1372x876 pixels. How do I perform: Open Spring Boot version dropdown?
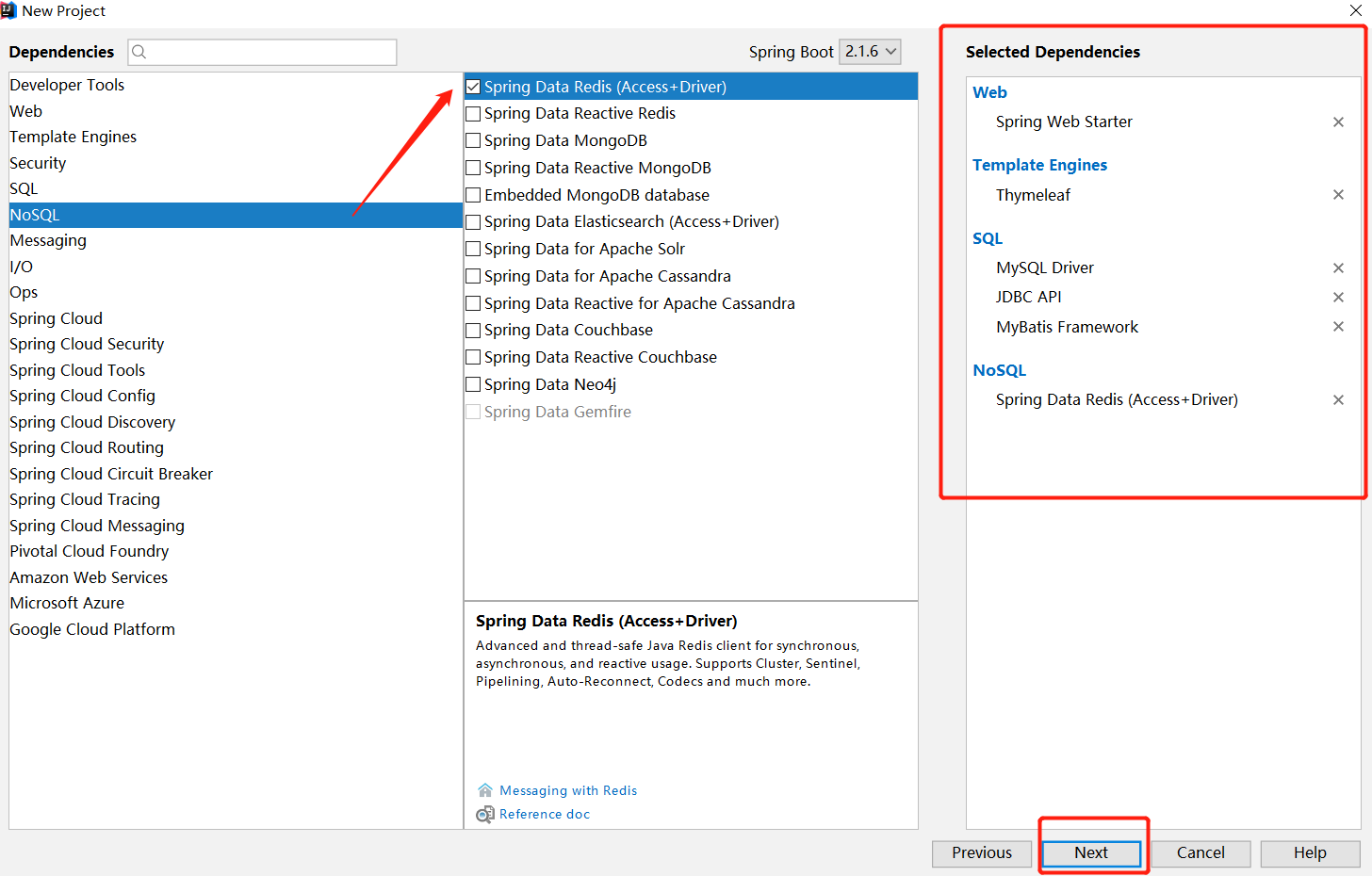pos(870,52)
